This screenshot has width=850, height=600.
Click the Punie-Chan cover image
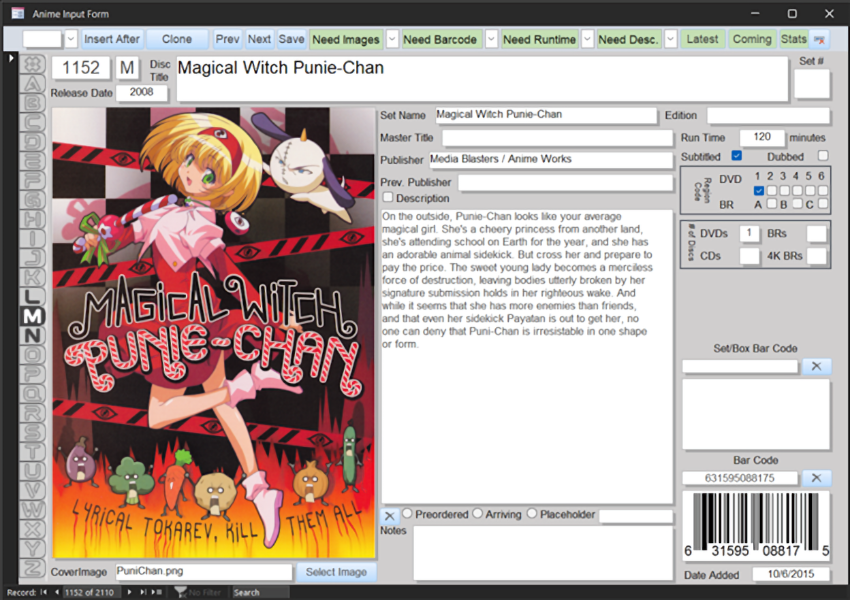point(214,333)
